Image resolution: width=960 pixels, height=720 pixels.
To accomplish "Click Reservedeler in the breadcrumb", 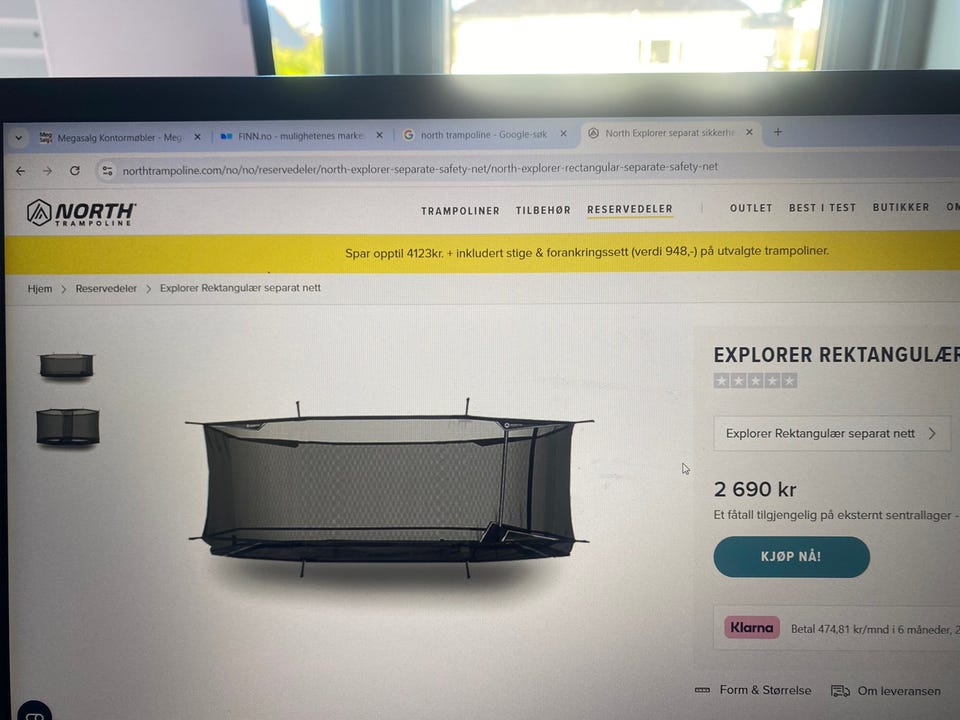I will [x=106, y=288].
